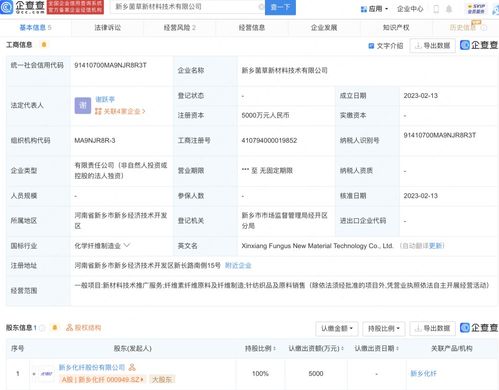
Task: Click the 大股东 tag
Action: [x=162, y=379]
